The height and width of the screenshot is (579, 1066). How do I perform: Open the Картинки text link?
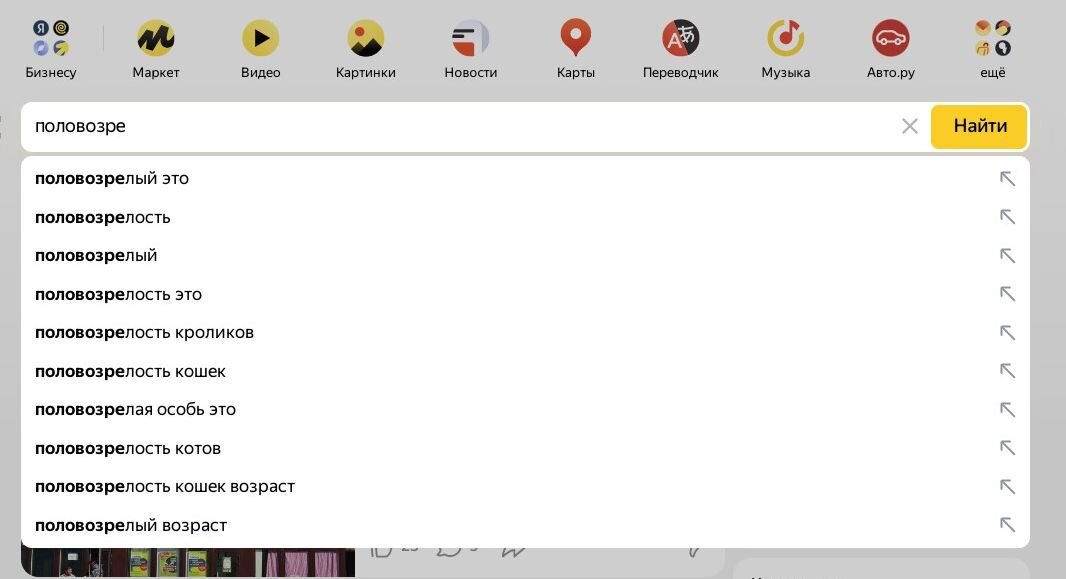[366, 73]
